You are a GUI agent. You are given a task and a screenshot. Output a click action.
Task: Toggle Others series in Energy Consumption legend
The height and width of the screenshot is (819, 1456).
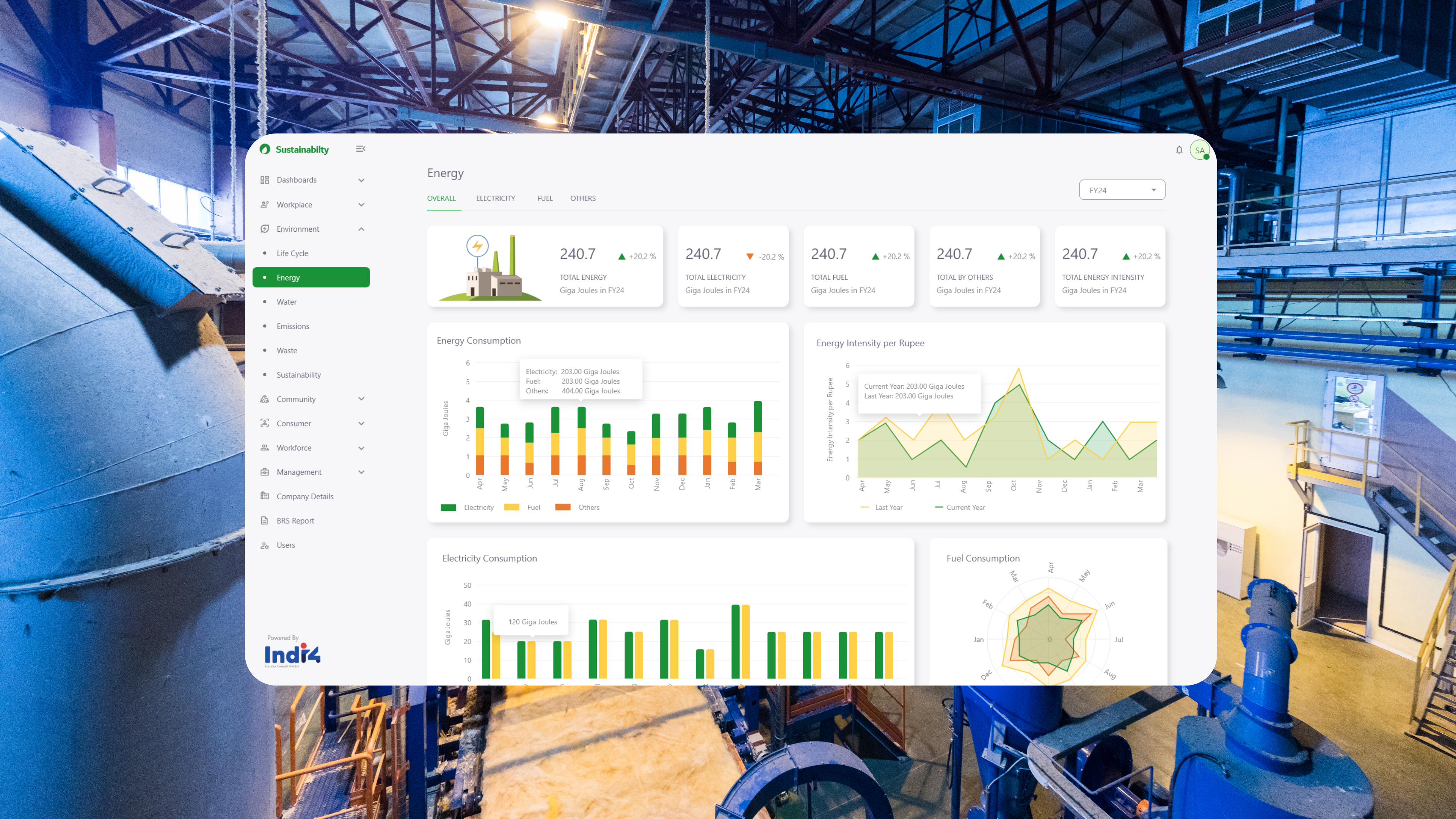click(577, 507)
